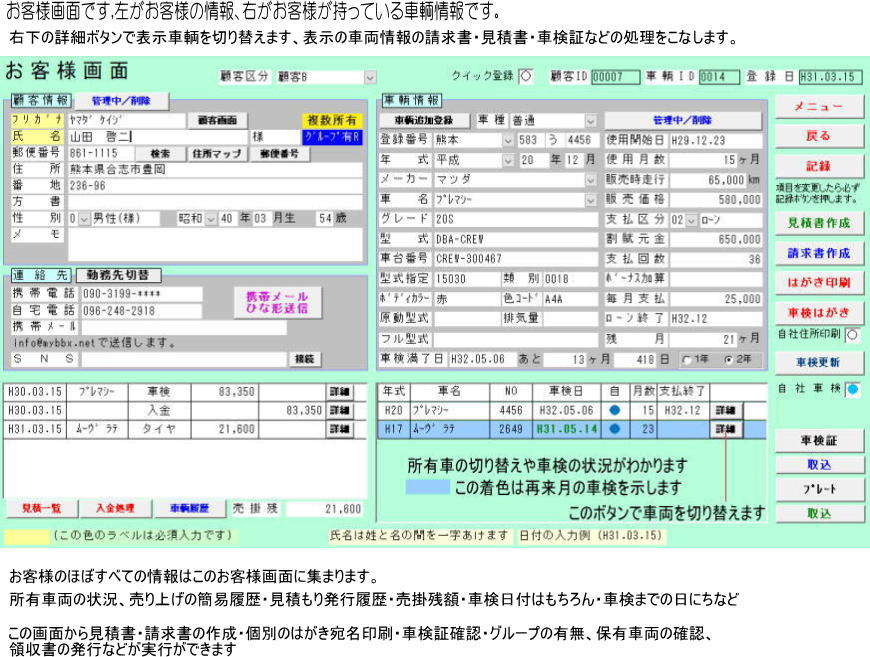Open 詳細 for the H17 ムーヴラテ vehicle row
The height and width of the screenshot is (657, 870).
coord(726,429)
